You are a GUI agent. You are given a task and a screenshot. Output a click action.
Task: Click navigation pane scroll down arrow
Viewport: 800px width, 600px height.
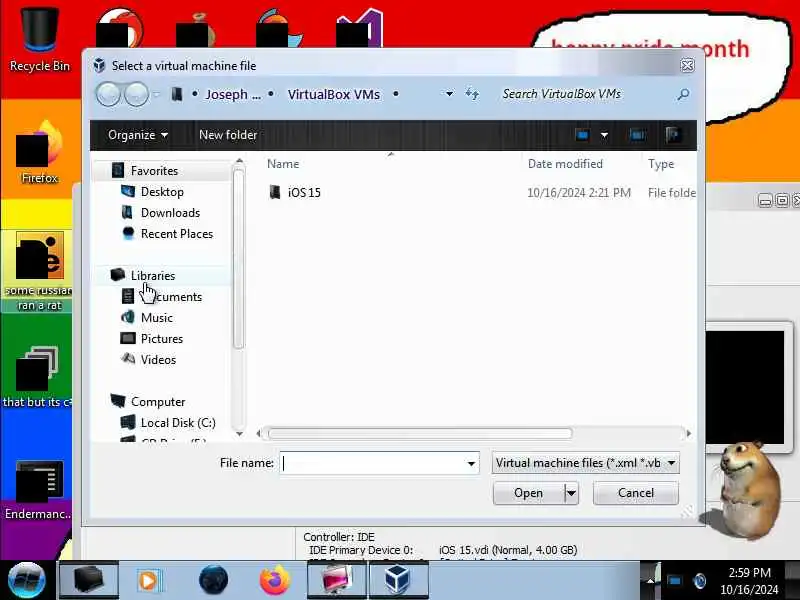click(x=239, y=434)
